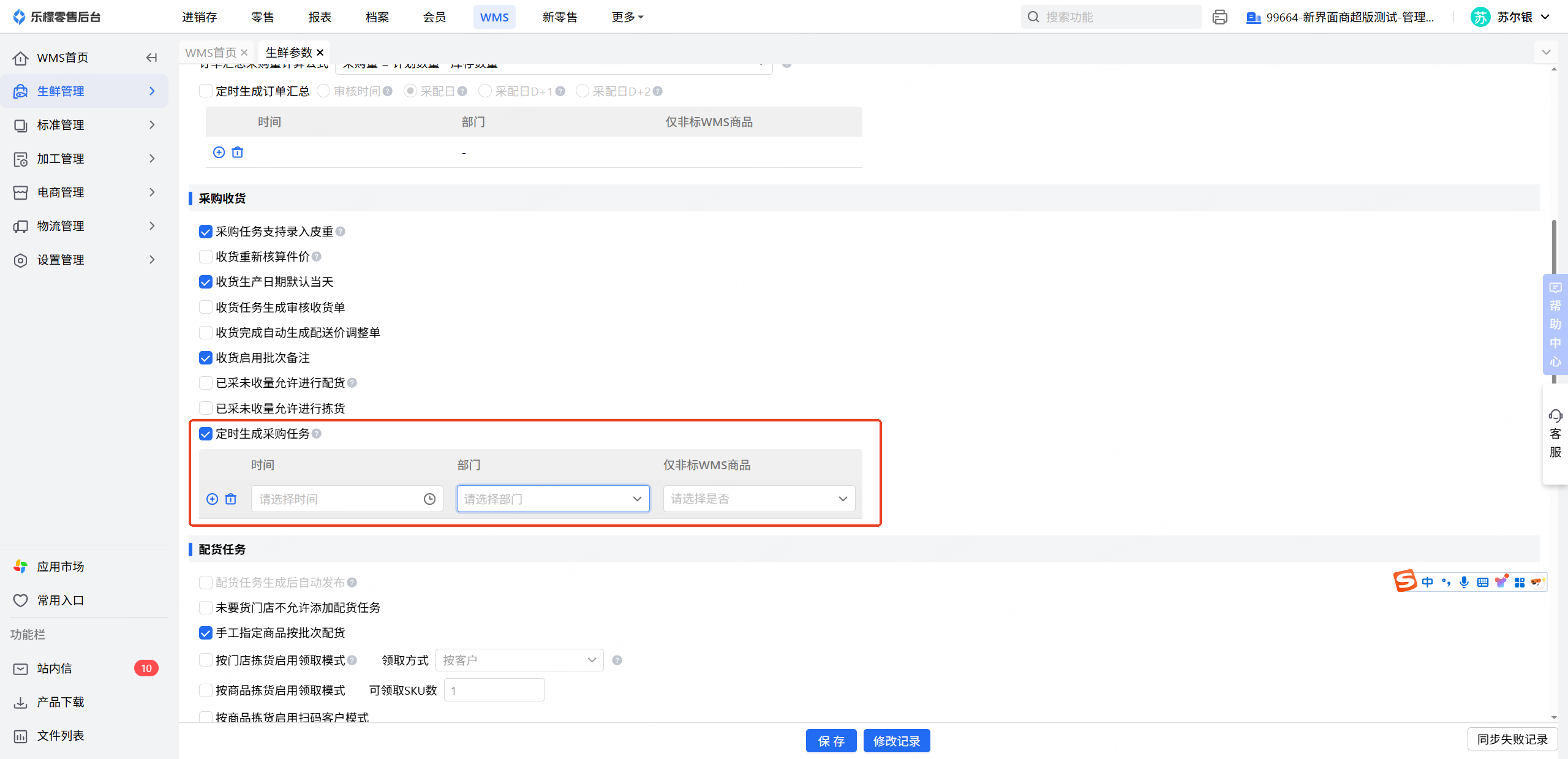Click the 保存 button
Image resolution: width=1568 pixels, height=759 pixels.
(x=831, y=741)
